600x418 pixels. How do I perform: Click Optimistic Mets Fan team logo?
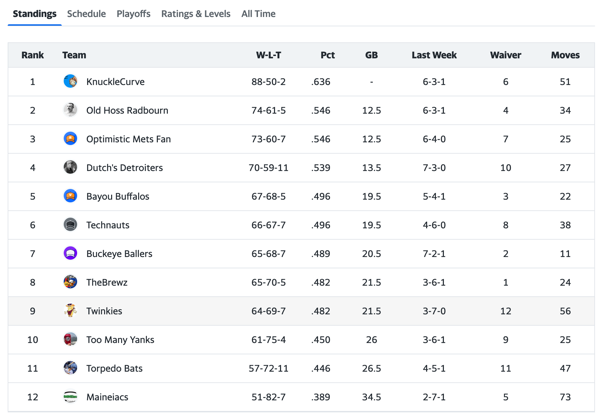pos(70,139)
